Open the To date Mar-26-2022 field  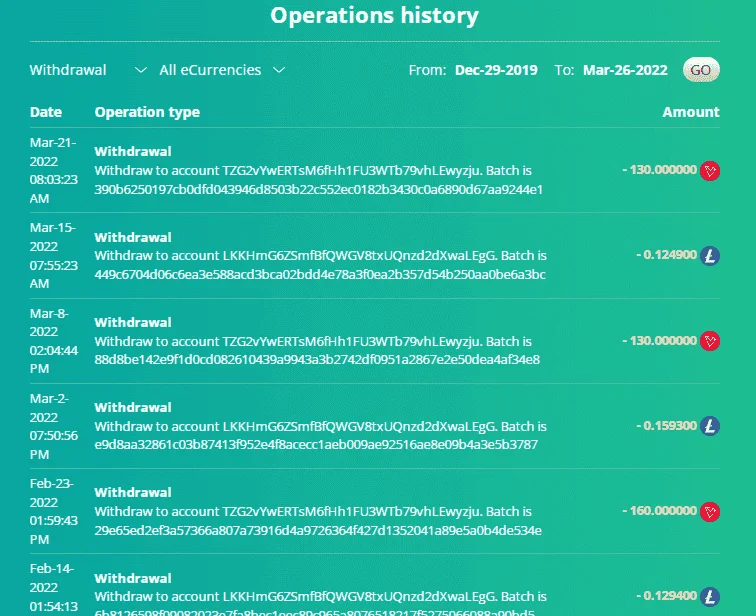pos(625,70)
